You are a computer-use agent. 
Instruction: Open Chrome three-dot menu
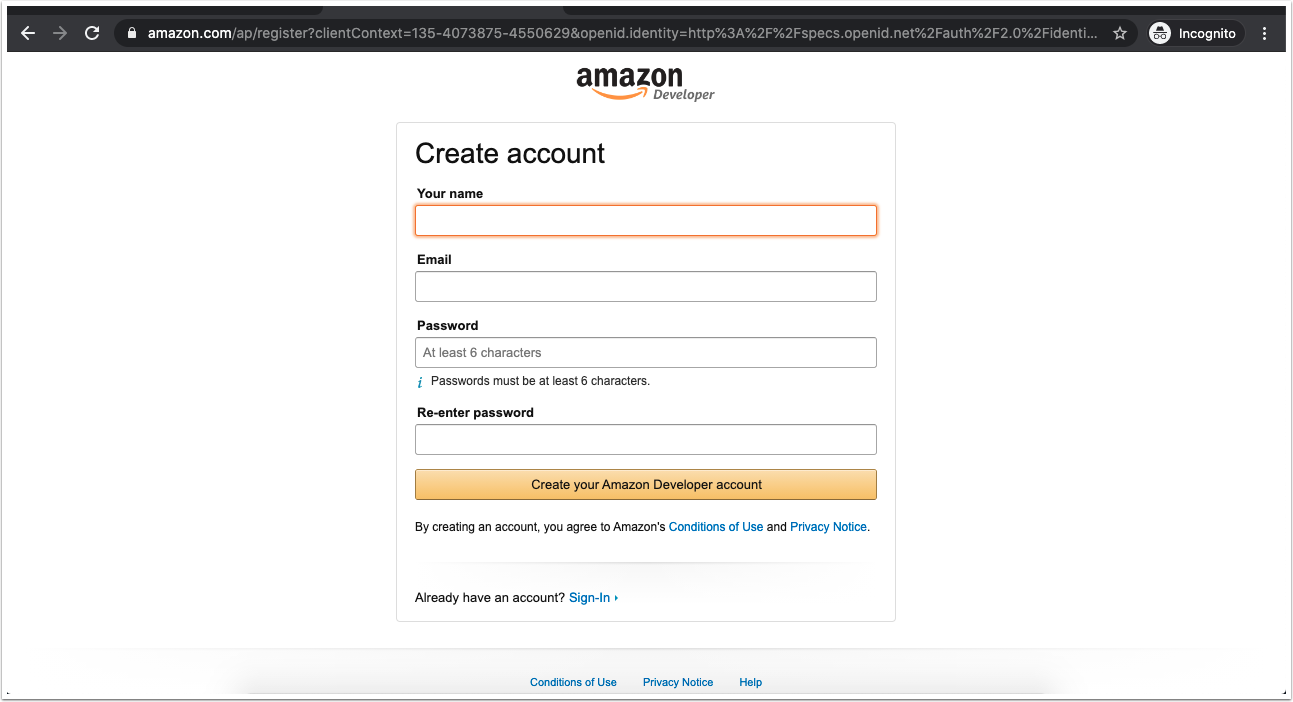pyautogui.click(x=1265, y=33)
